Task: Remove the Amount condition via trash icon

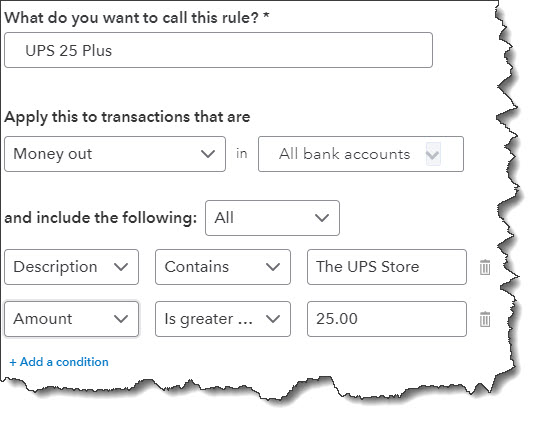Action: click(x=485, y=319)
